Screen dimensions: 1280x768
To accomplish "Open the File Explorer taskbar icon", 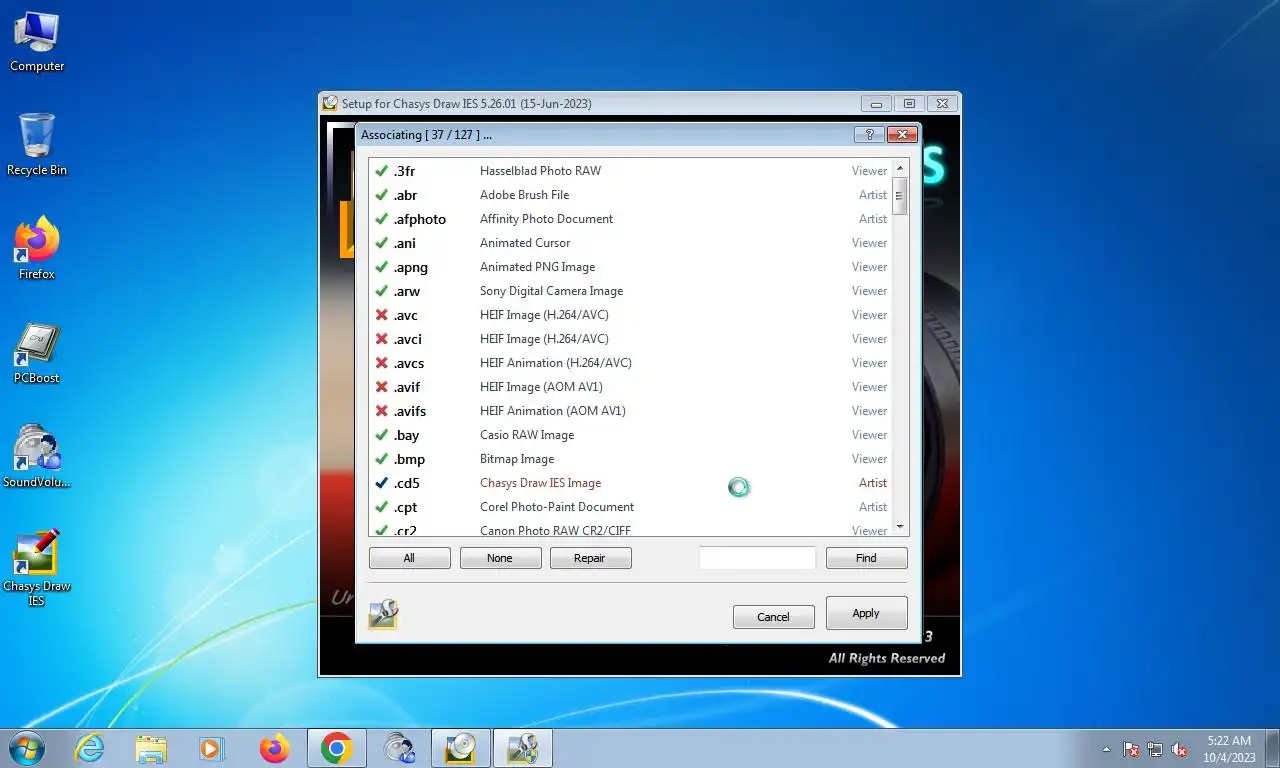I will (x=151, y=748).
